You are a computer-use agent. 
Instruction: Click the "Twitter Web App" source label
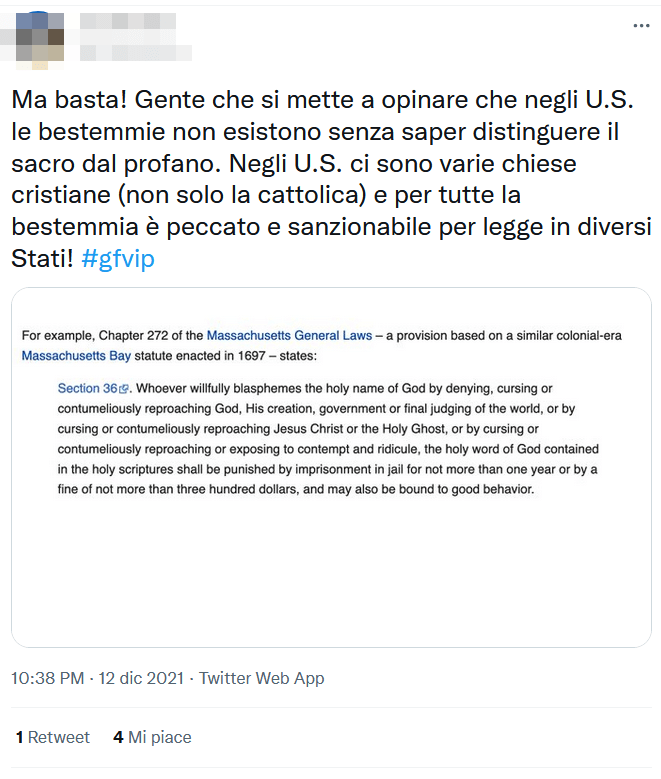click(x=262, y=678)
